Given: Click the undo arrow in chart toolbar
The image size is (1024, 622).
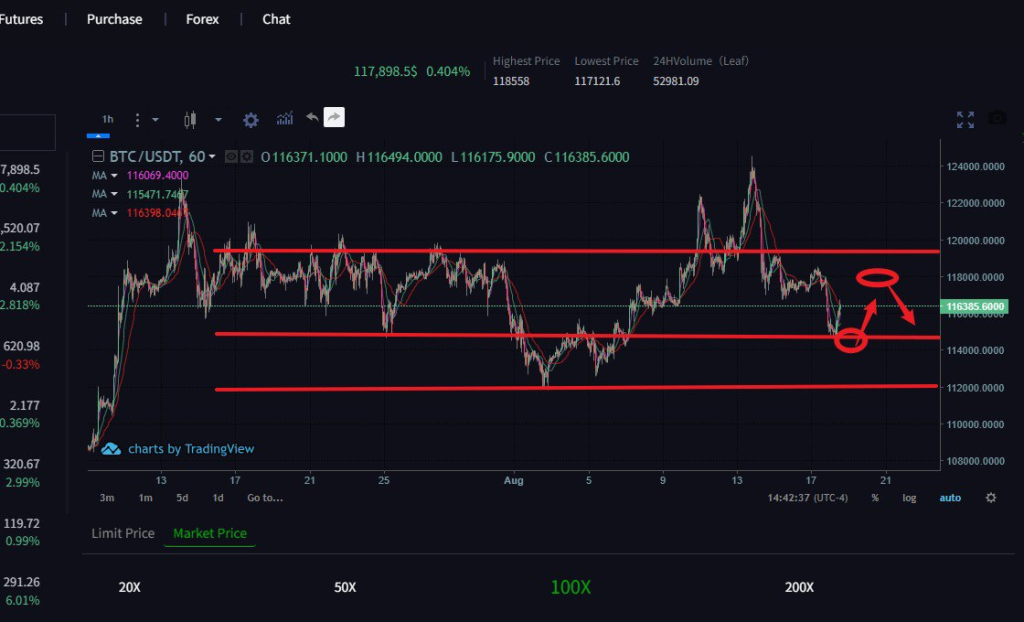Looking at the screenshot, I should pyautogui.click(x=312, y=118).
